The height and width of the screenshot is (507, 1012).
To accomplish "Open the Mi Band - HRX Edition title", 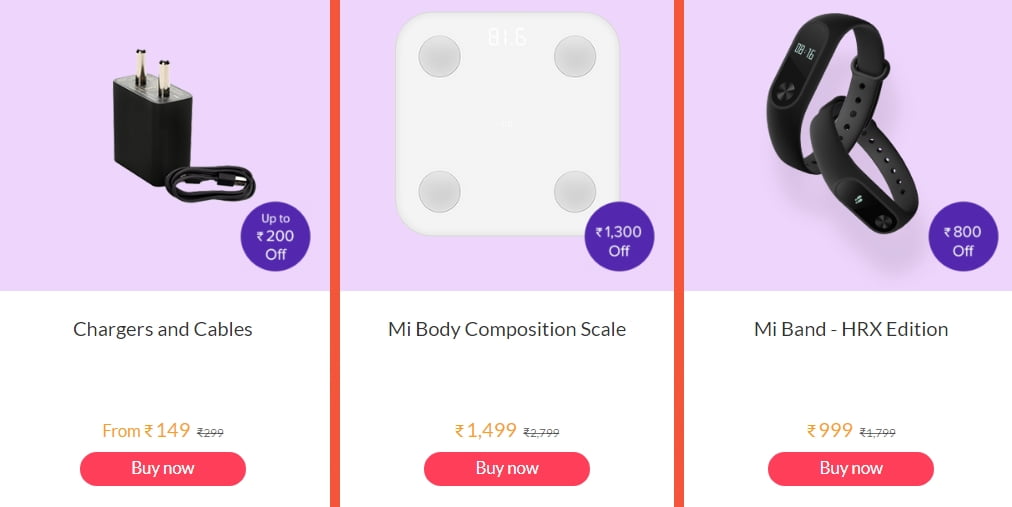I will 851,329.
